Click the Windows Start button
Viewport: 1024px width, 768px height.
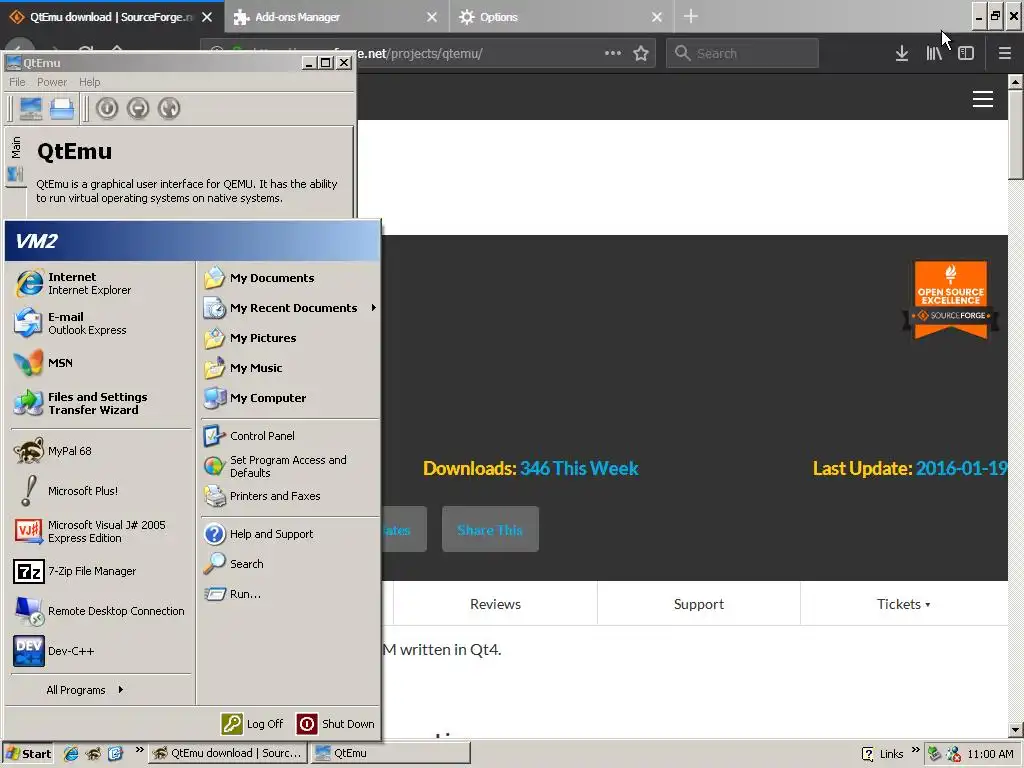click(x=27, y=754)
